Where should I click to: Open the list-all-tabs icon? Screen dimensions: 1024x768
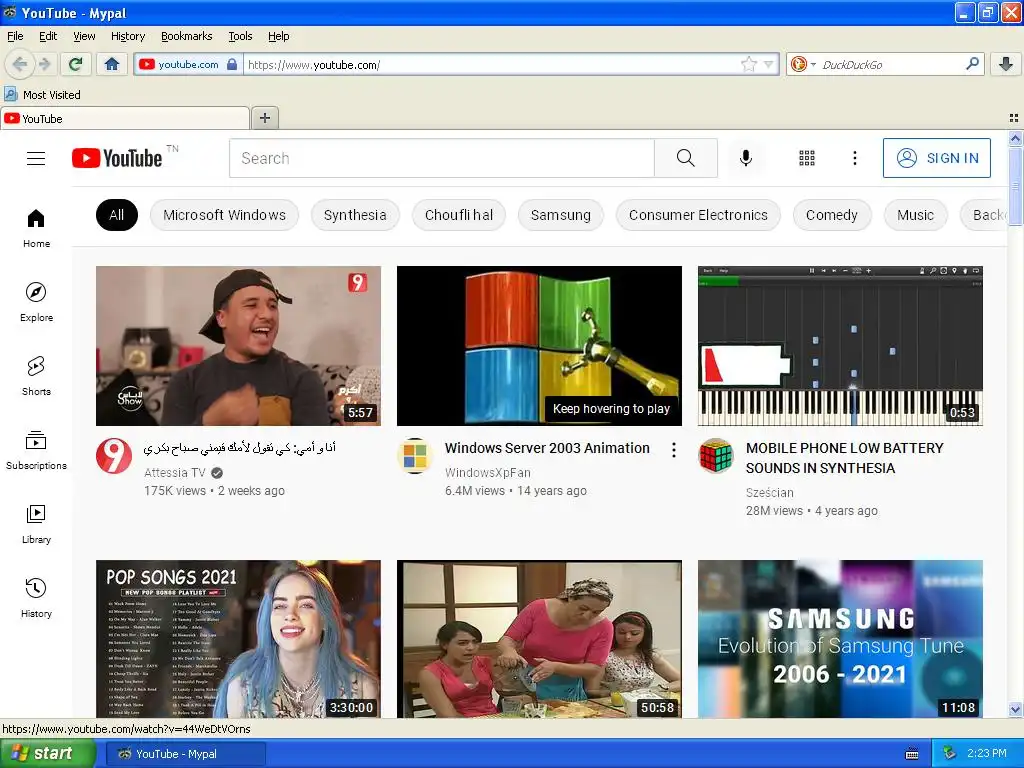1014,118
